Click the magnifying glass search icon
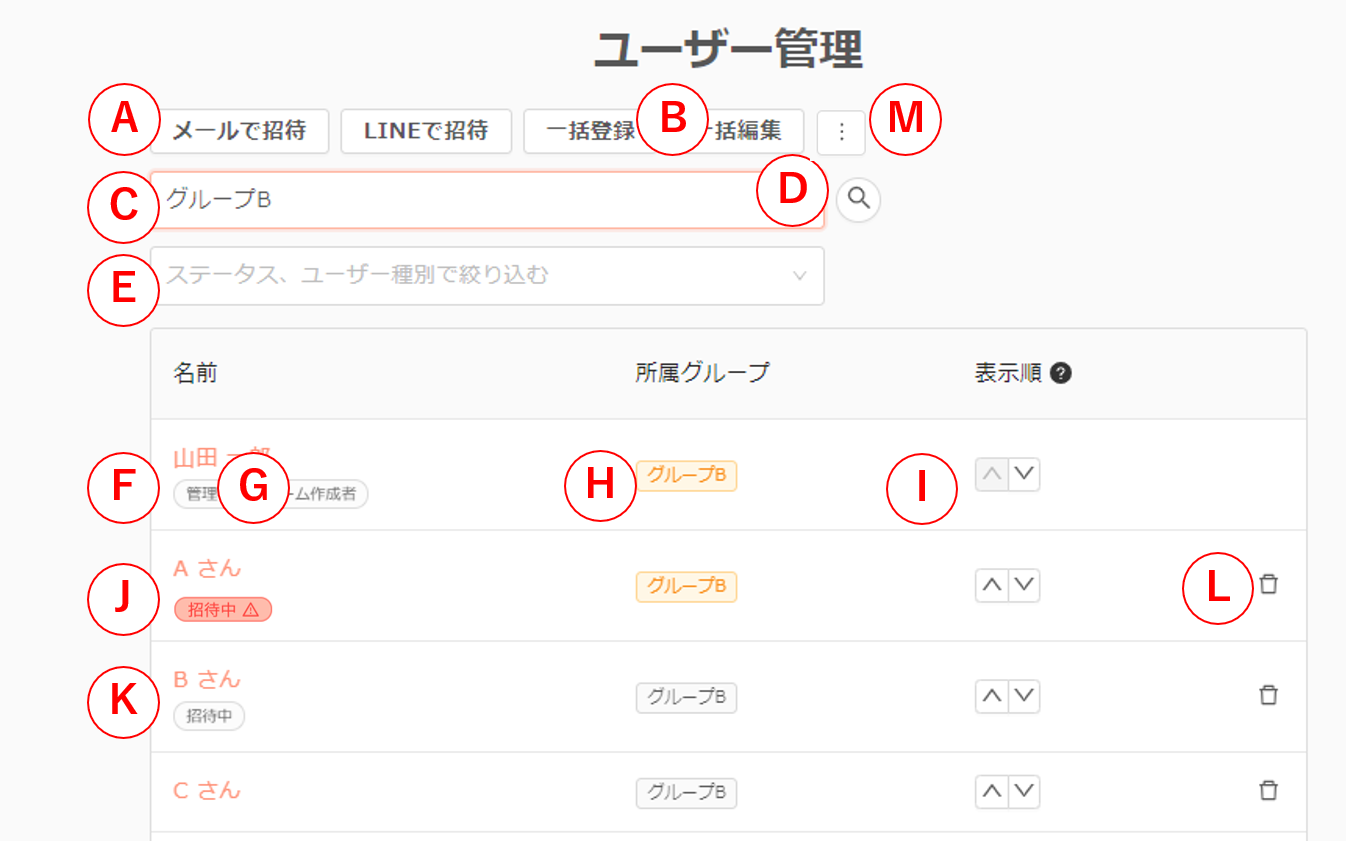Viewport: 1346px width, 841px height. click(x=858, y=199)
